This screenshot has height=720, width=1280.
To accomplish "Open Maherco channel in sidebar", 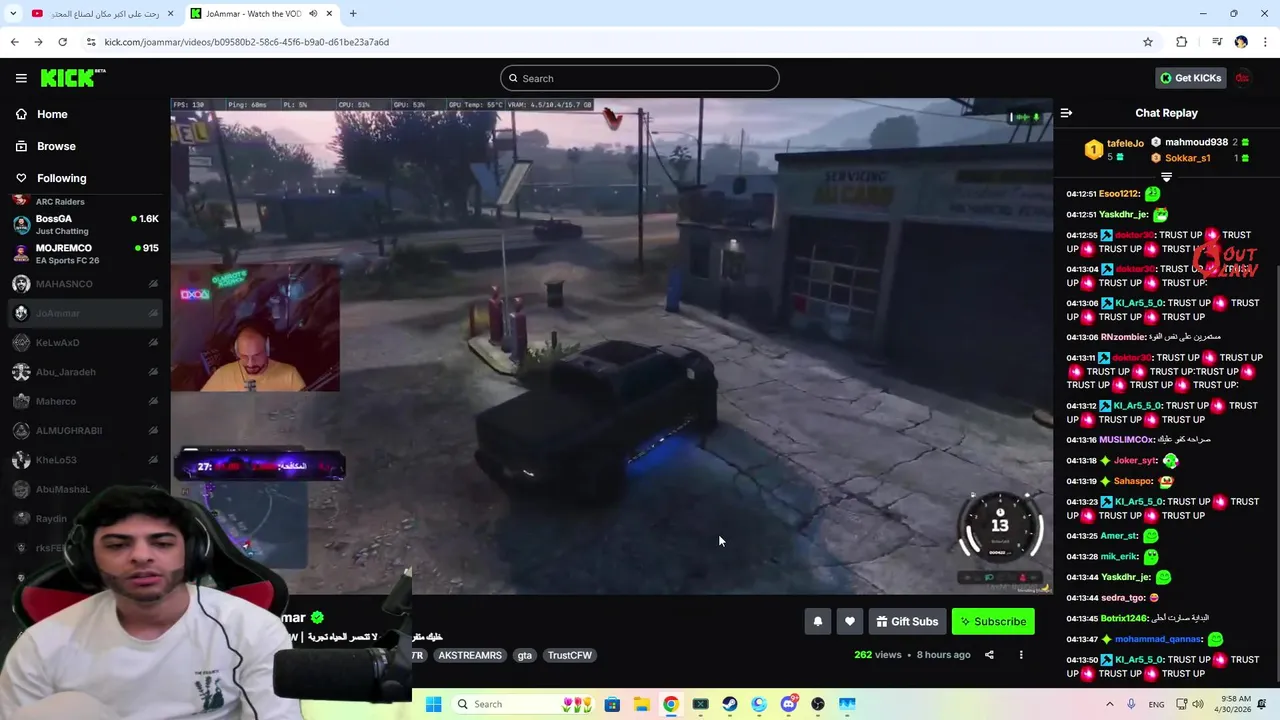I will click(85, 401).
